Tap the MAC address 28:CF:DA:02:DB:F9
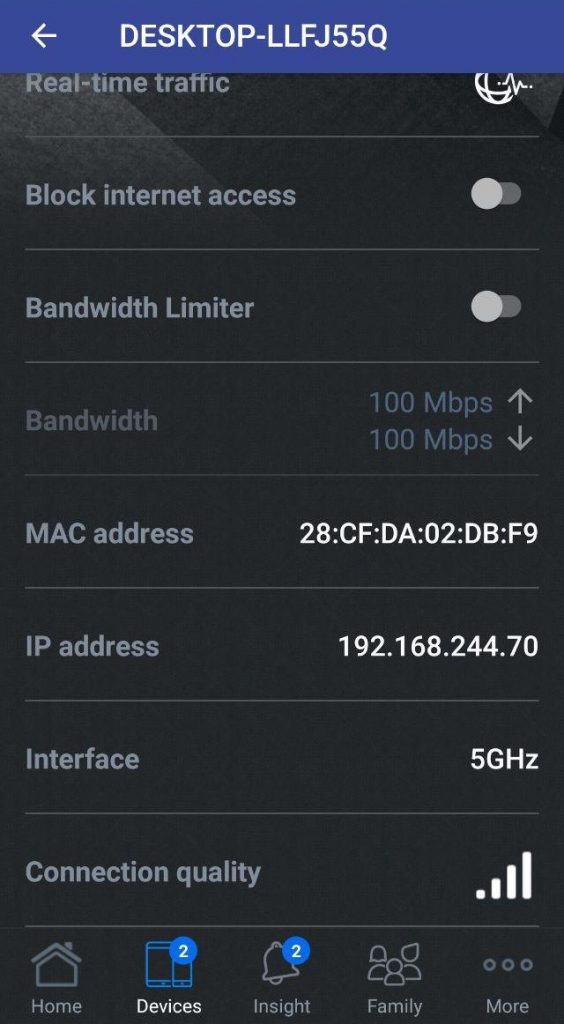The height and width of the screenshot is (1024, 564). click(x=419, y=534)
